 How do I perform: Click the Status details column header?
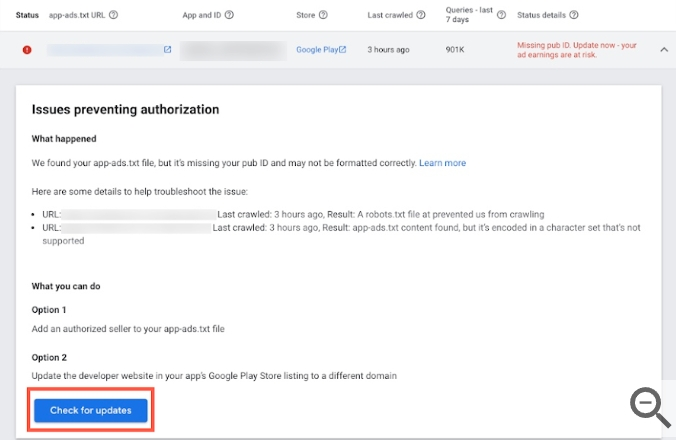tap(541, 15)
